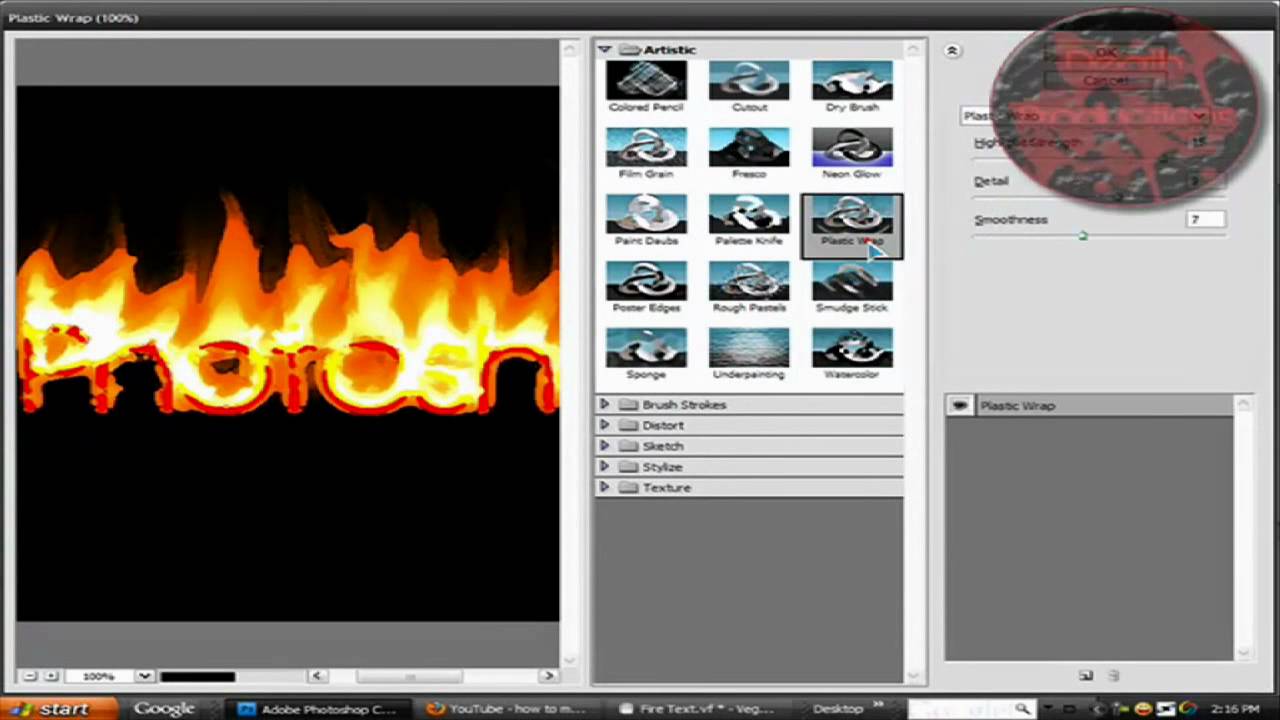Click preview horizontal scrollbar right arrow
Viewport: 1280px width, 720px height.
click(x=548, y=676)
